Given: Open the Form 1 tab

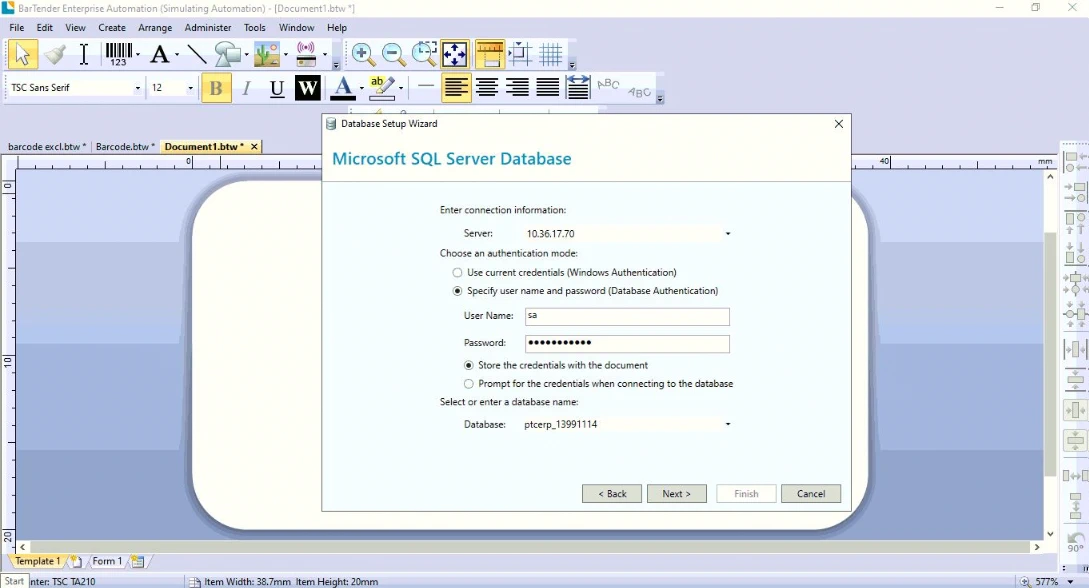Looking at the screenshot, I should click(107, 561).
